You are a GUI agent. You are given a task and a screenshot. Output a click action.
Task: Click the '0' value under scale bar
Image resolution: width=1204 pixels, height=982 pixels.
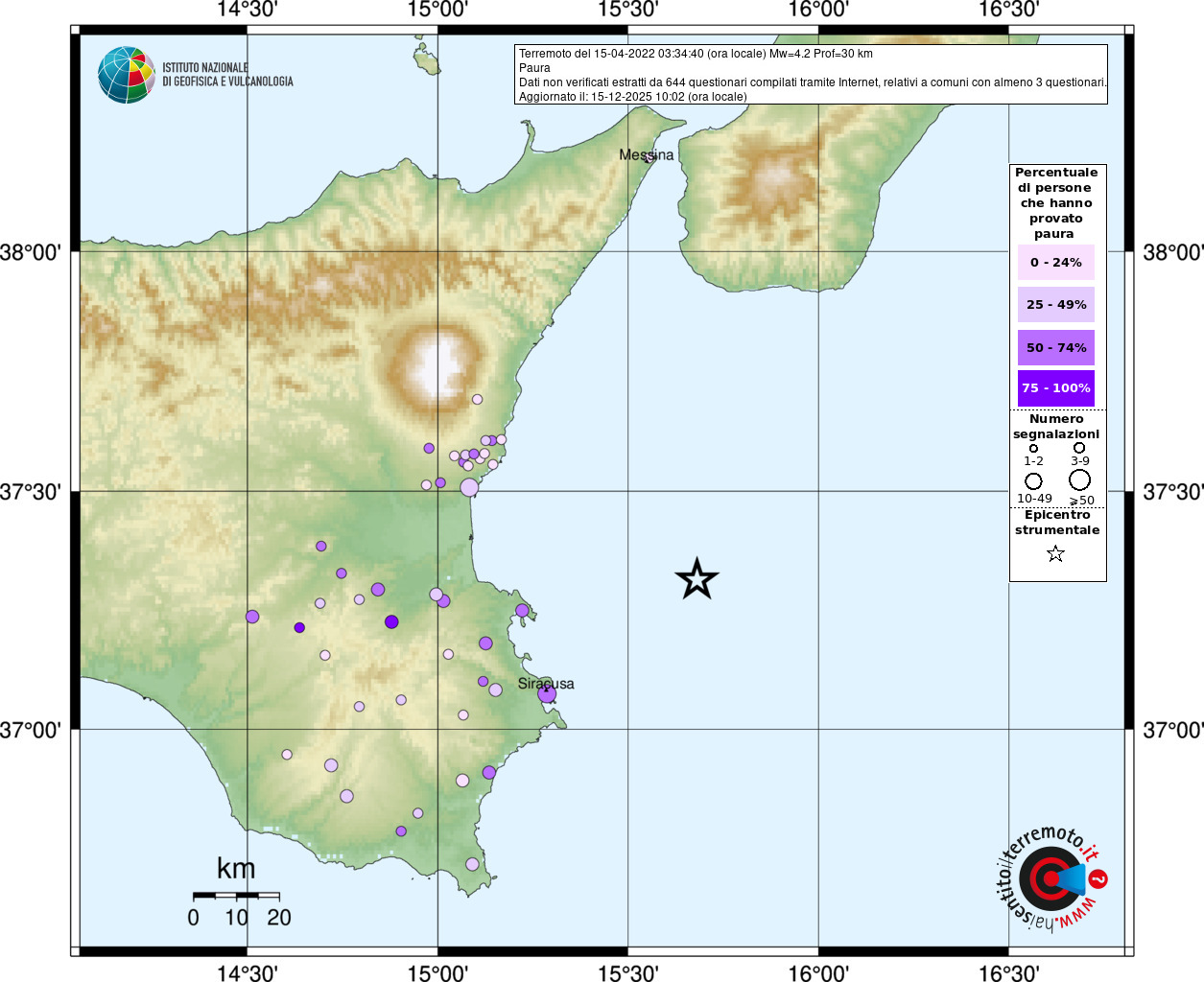pyautogui.click(x=193, y=918)
